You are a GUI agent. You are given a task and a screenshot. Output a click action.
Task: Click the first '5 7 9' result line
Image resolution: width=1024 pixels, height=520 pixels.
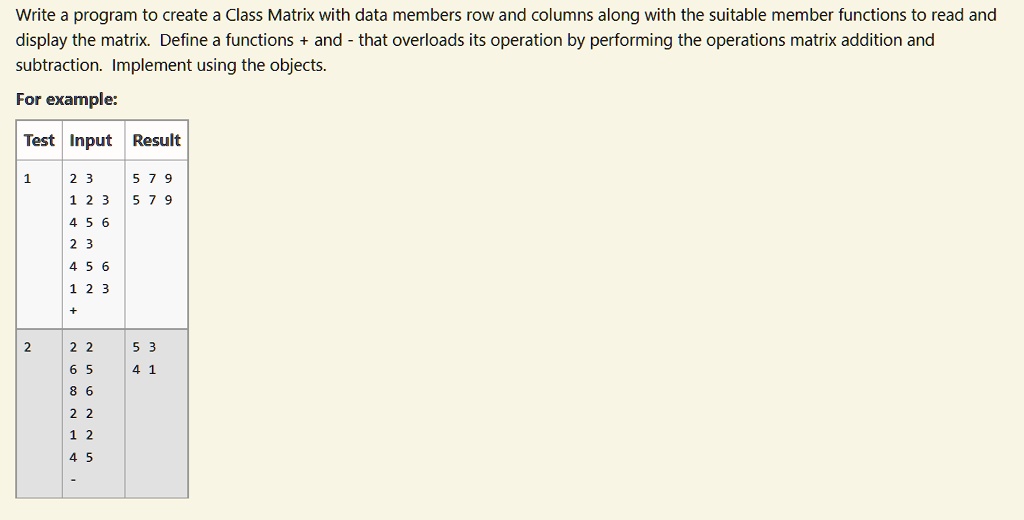tap(152, 179)
